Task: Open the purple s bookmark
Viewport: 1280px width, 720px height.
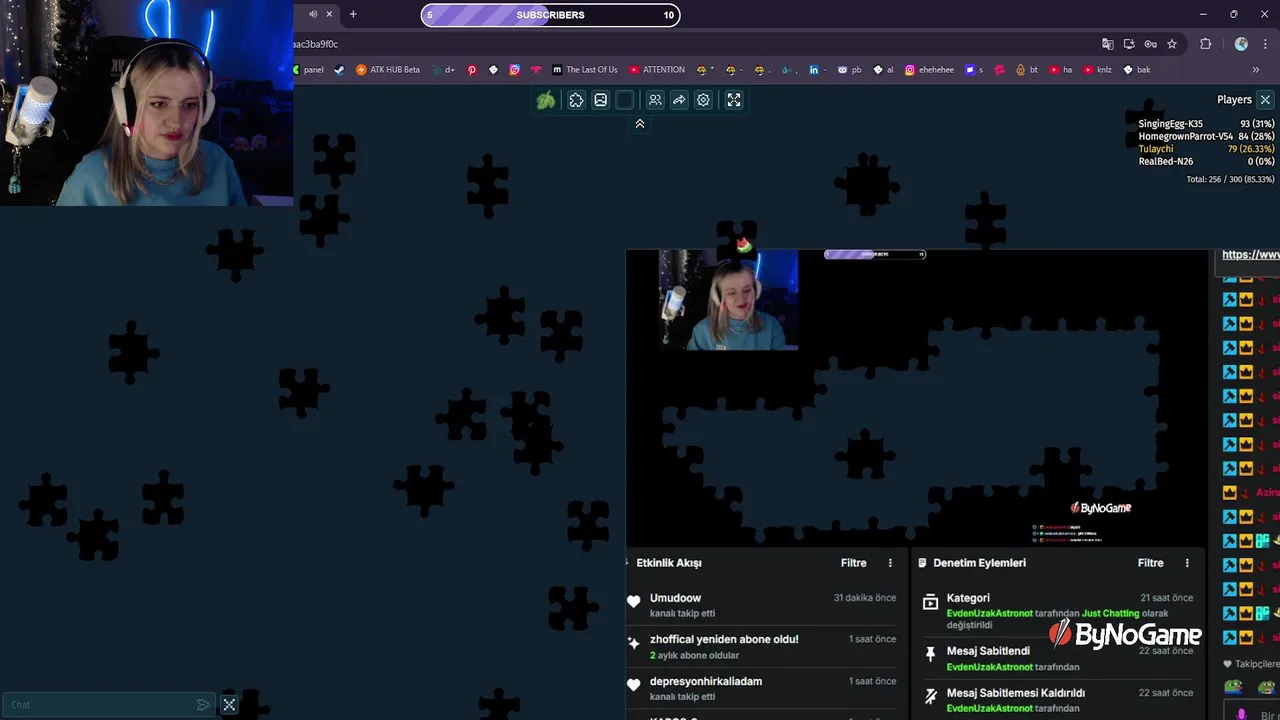Action: 974,70
